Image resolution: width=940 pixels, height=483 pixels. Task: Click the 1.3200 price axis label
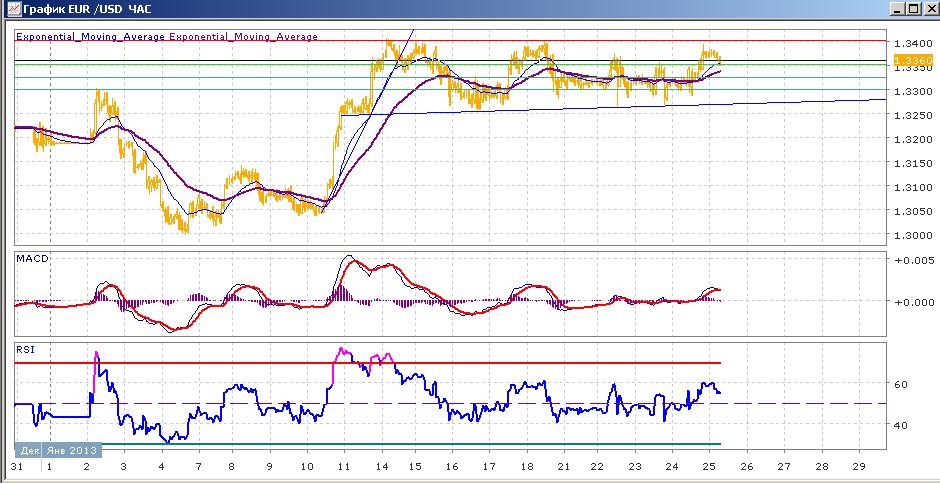coord(913,139)
